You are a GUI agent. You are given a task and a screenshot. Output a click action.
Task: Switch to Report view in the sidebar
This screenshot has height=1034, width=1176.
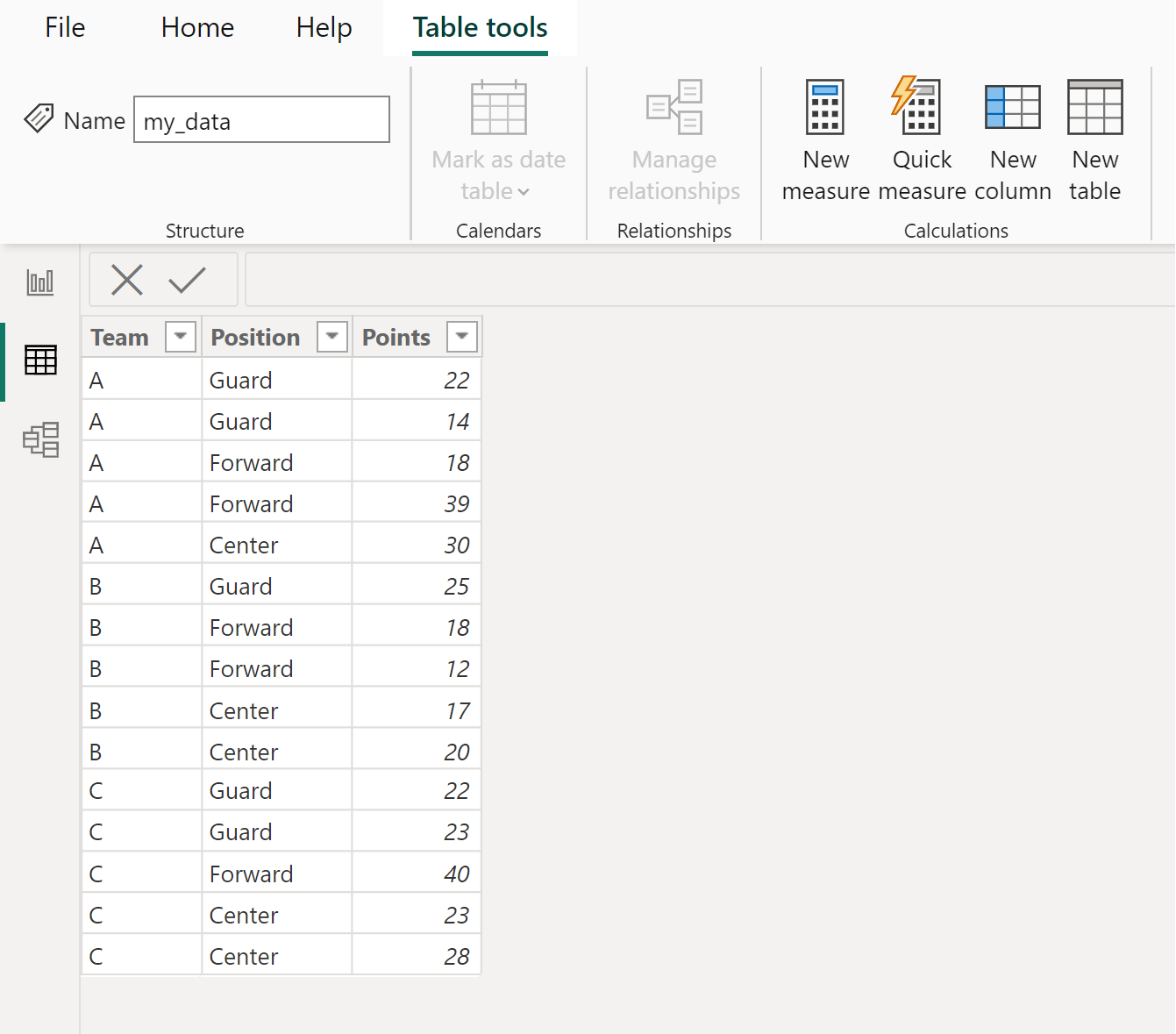tap(40, 282)
